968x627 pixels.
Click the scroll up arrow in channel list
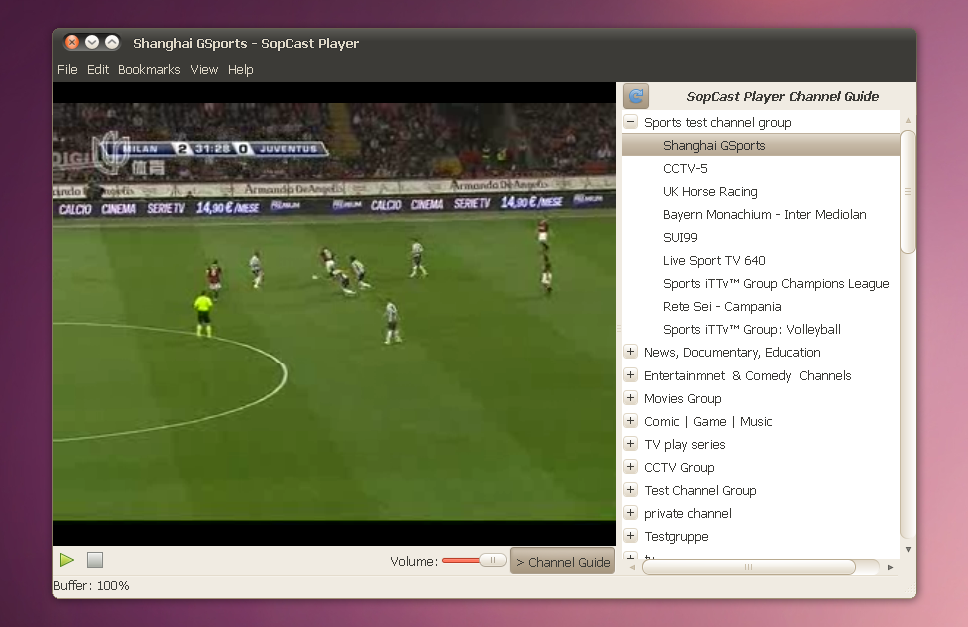click(x=908, y=120)
